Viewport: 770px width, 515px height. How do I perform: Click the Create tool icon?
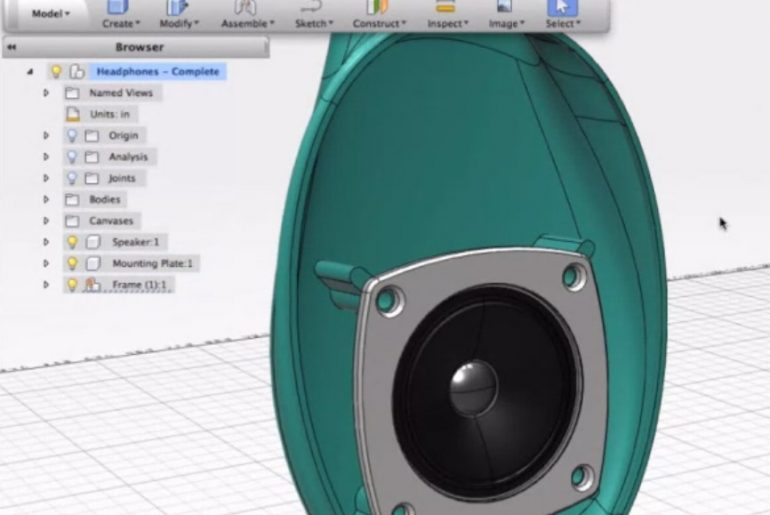point(120,7)
